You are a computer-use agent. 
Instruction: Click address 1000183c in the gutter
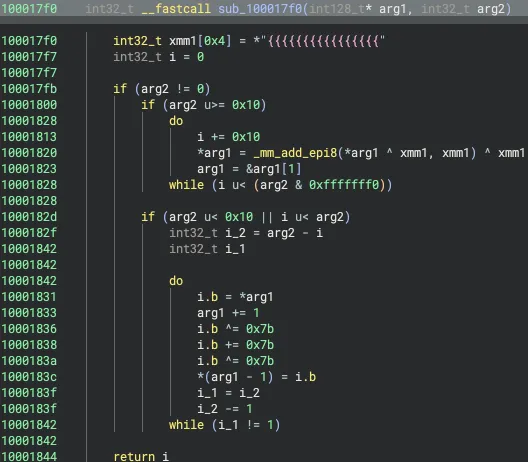tap(29, 377)
